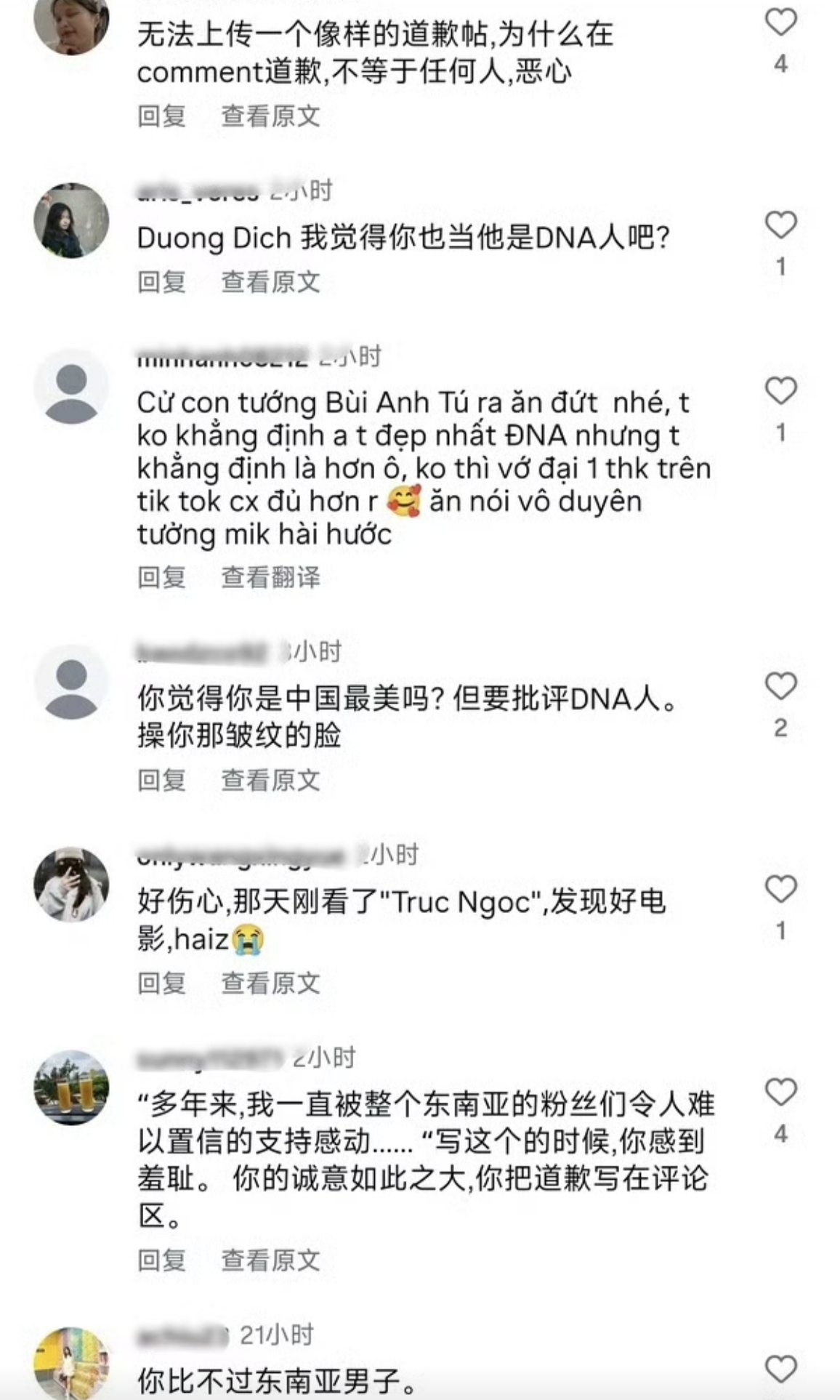
Task: Open profile picture of Duong Dich commenter
Action: click(71, 220)
